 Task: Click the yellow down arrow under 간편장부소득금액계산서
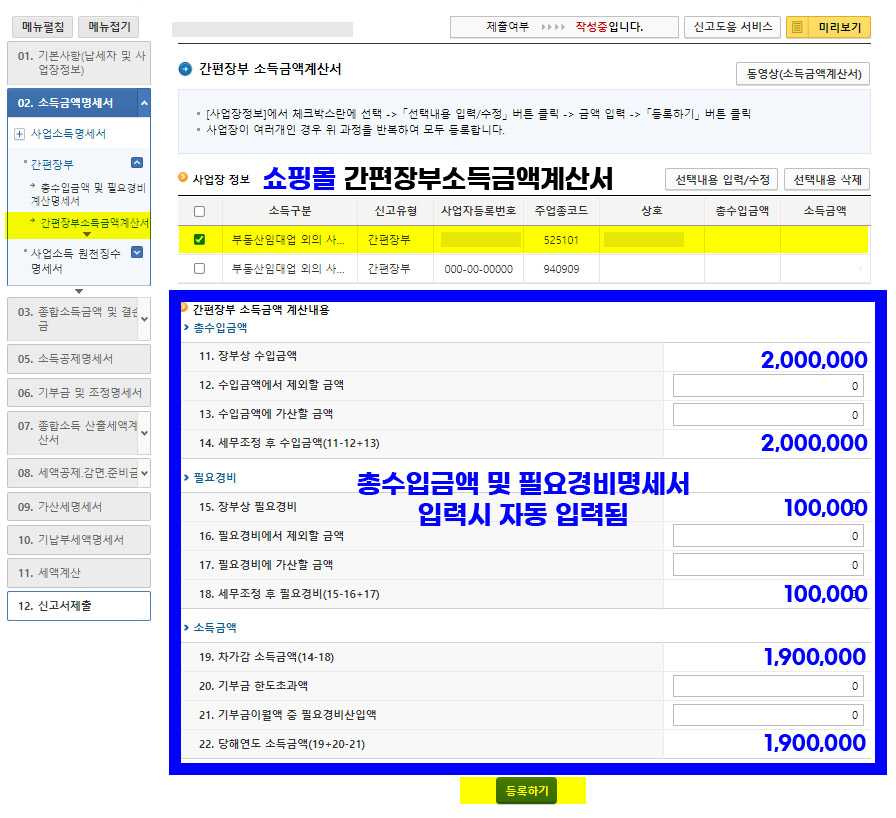click(x=86, y=234)
